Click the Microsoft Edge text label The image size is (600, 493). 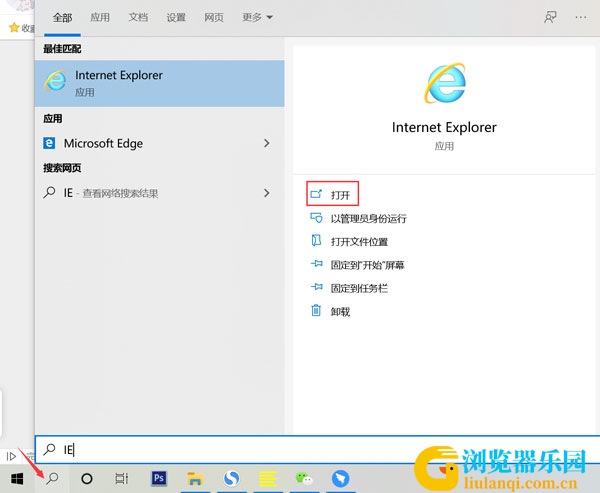coord(103,144)
